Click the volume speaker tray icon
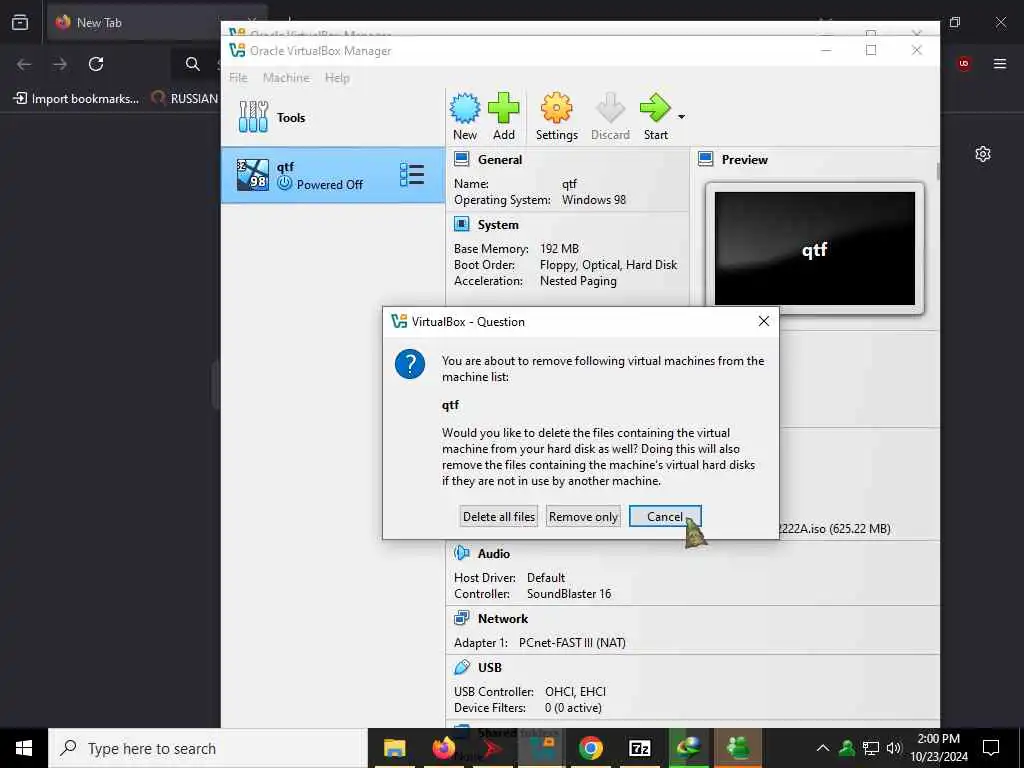 tap(894, 748)
